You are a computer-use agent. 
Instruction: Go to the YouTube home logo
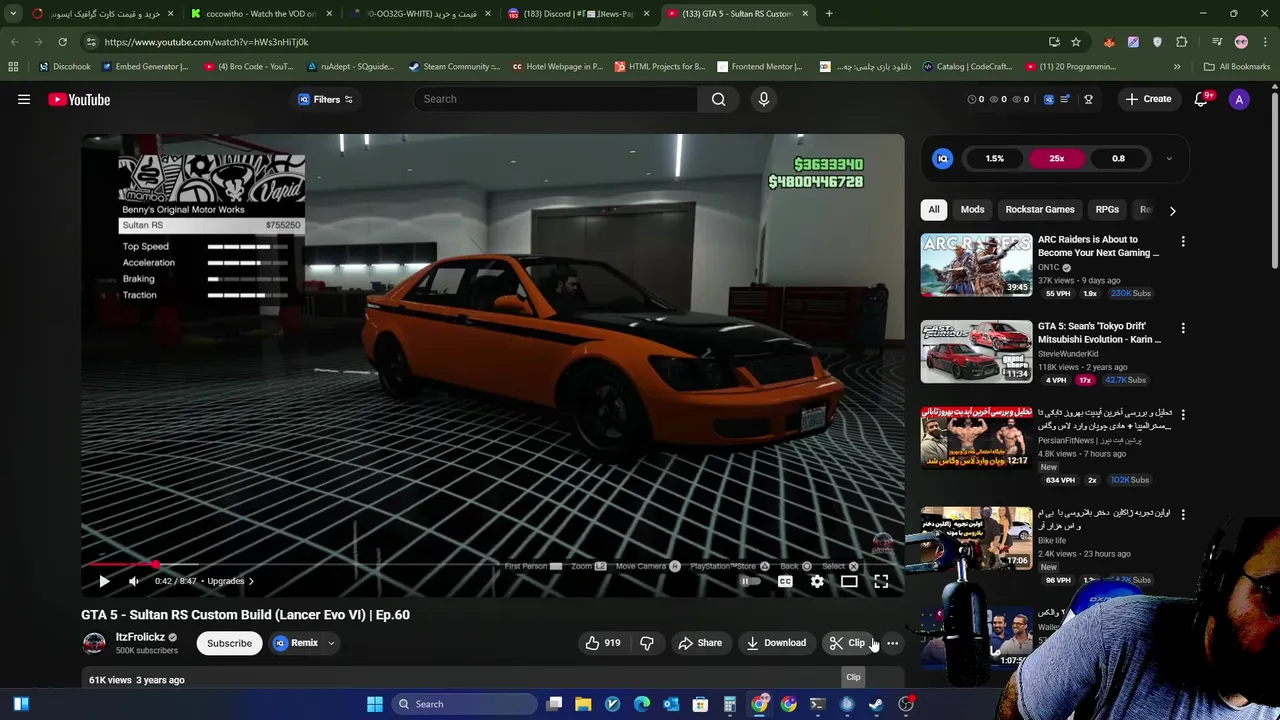[x=79, y=99]
